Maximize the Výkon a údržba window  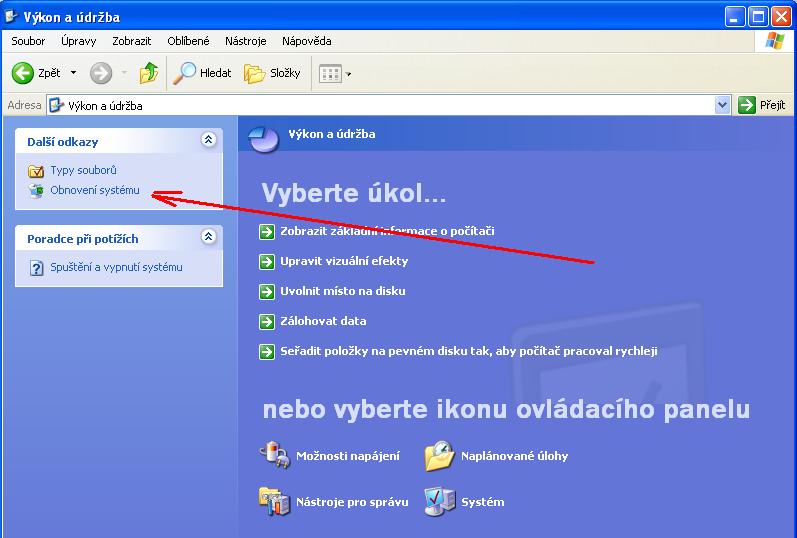(758, 17)
